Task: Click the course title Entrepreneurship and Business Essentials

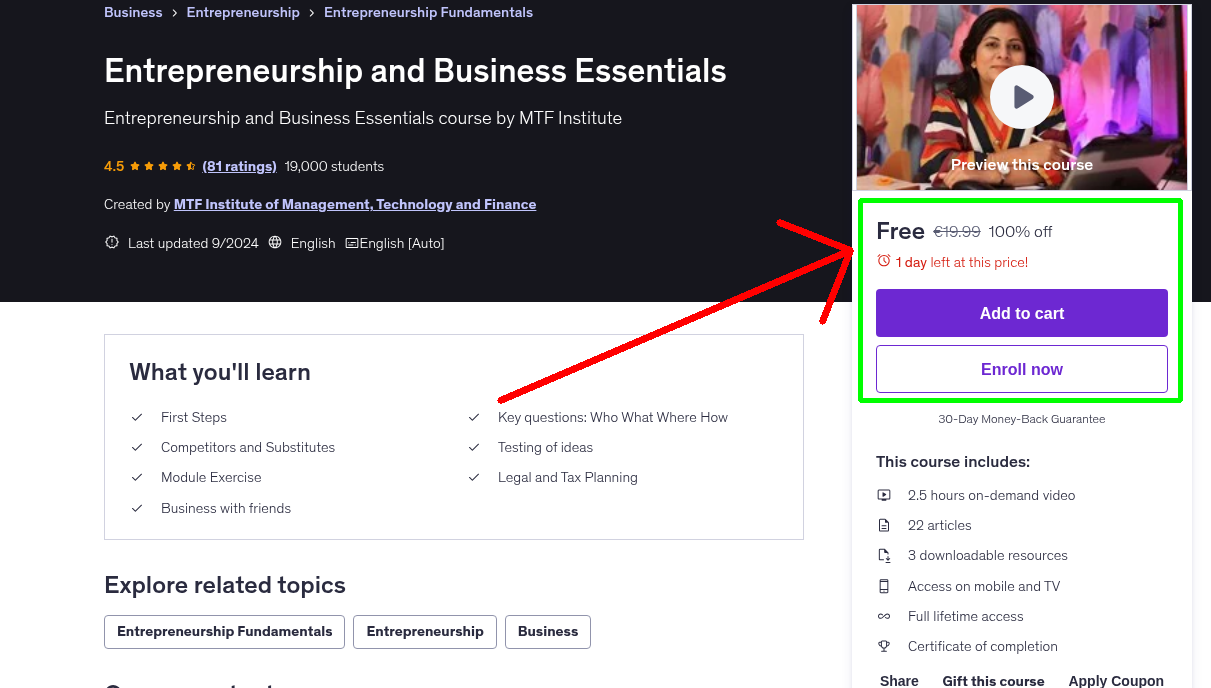Action: (x=415, y=71)
